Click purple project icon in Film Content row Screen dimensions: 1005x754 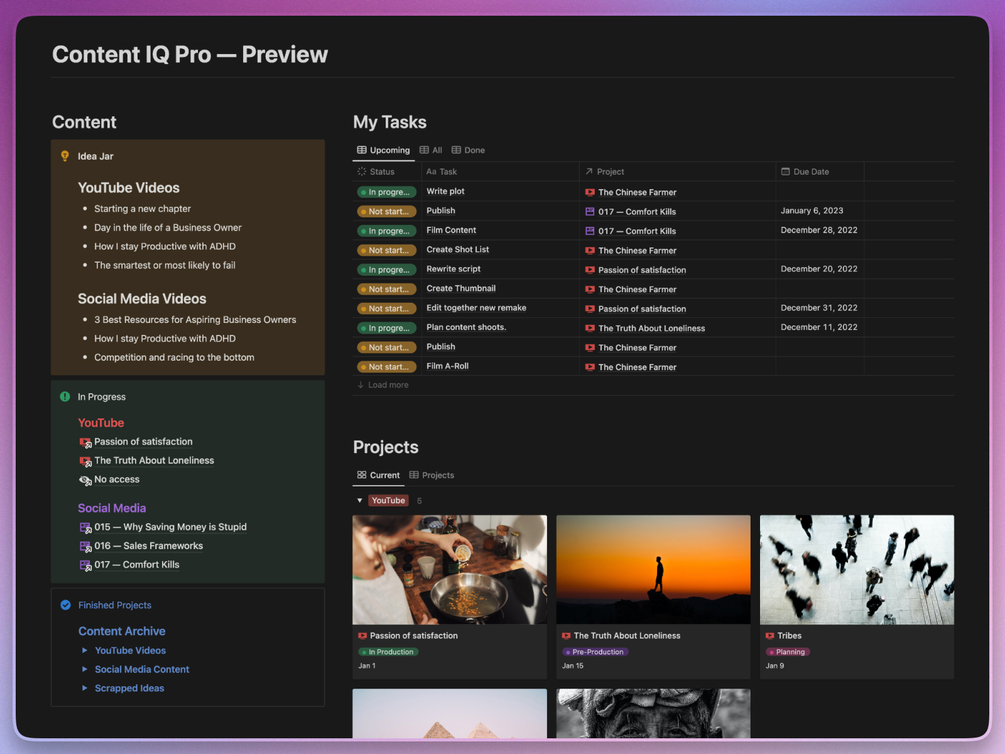pos(590,231)
